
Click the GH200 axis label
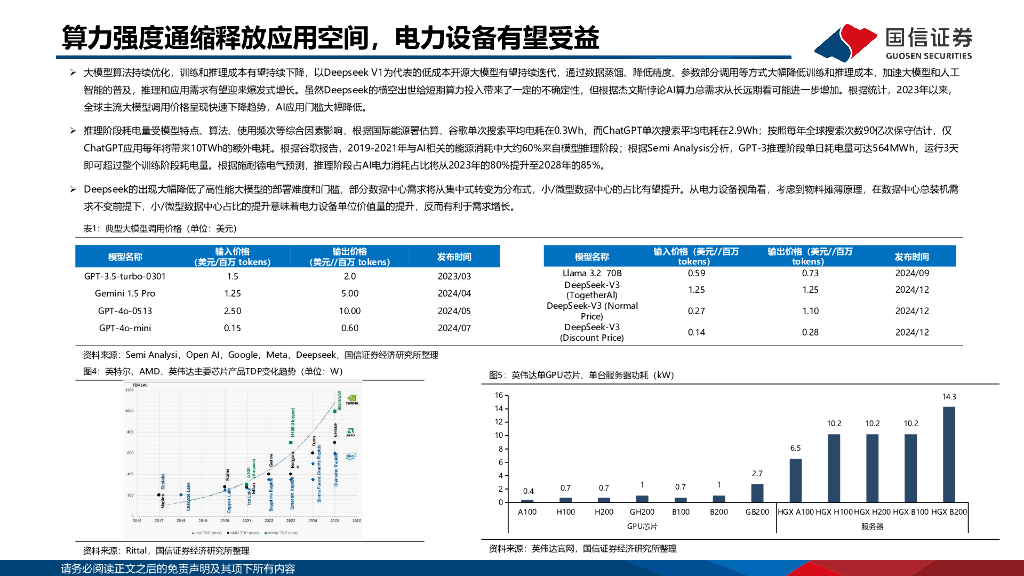642,512
